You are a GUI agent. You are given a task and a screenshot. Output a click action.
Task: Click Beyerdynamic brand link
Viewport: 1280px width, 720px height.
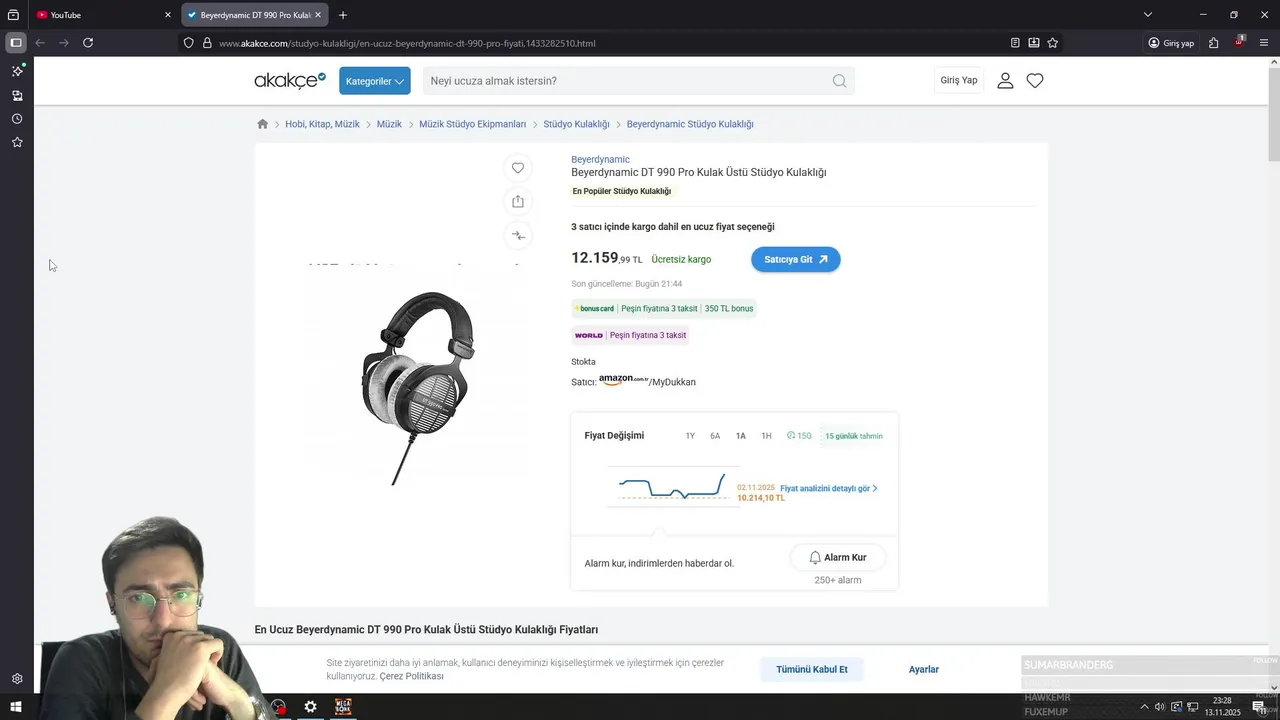pos(600,159)
